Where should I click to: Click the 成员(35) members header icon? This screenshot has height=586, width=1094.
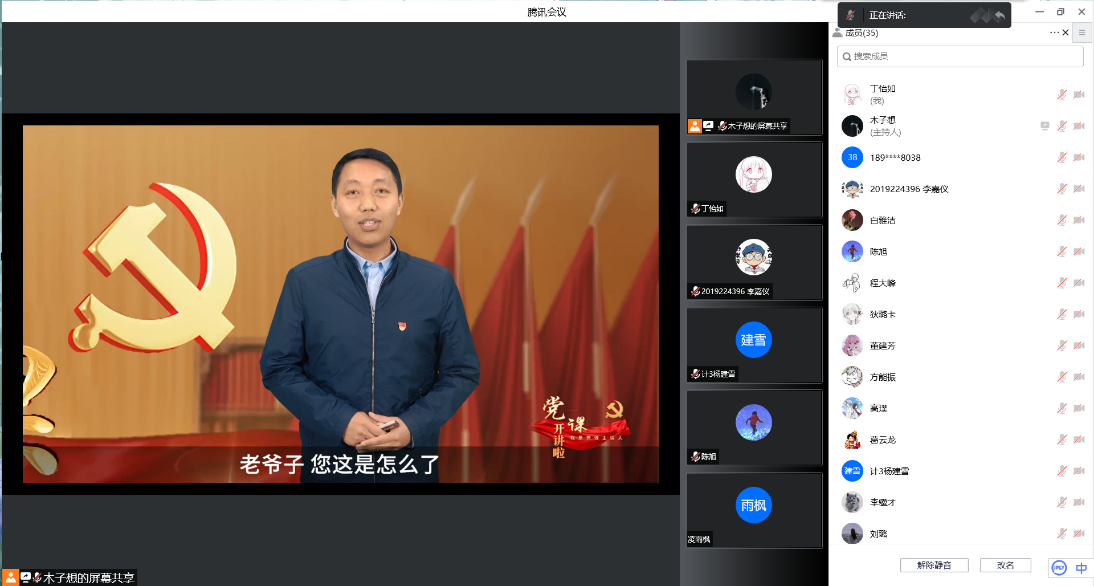coord(836,33)
